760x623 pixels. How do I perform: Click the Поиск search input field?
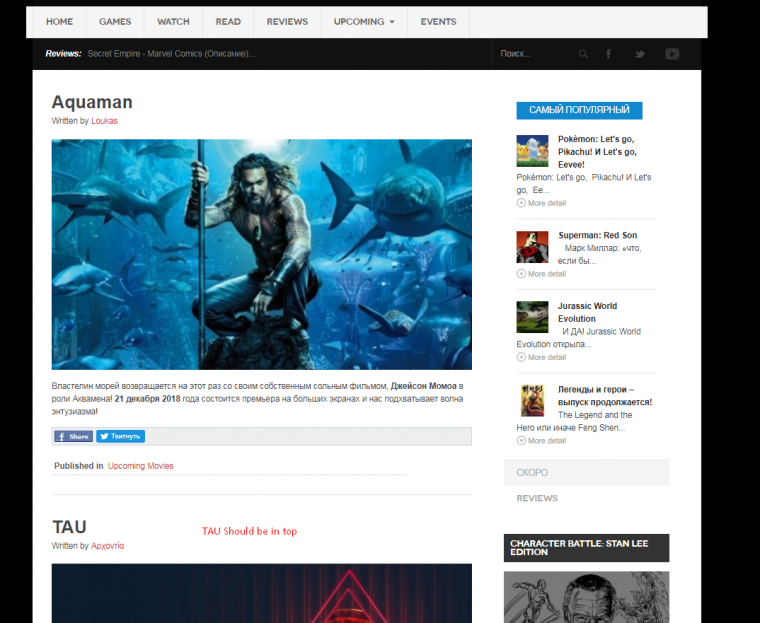click(x=536, y=54)
